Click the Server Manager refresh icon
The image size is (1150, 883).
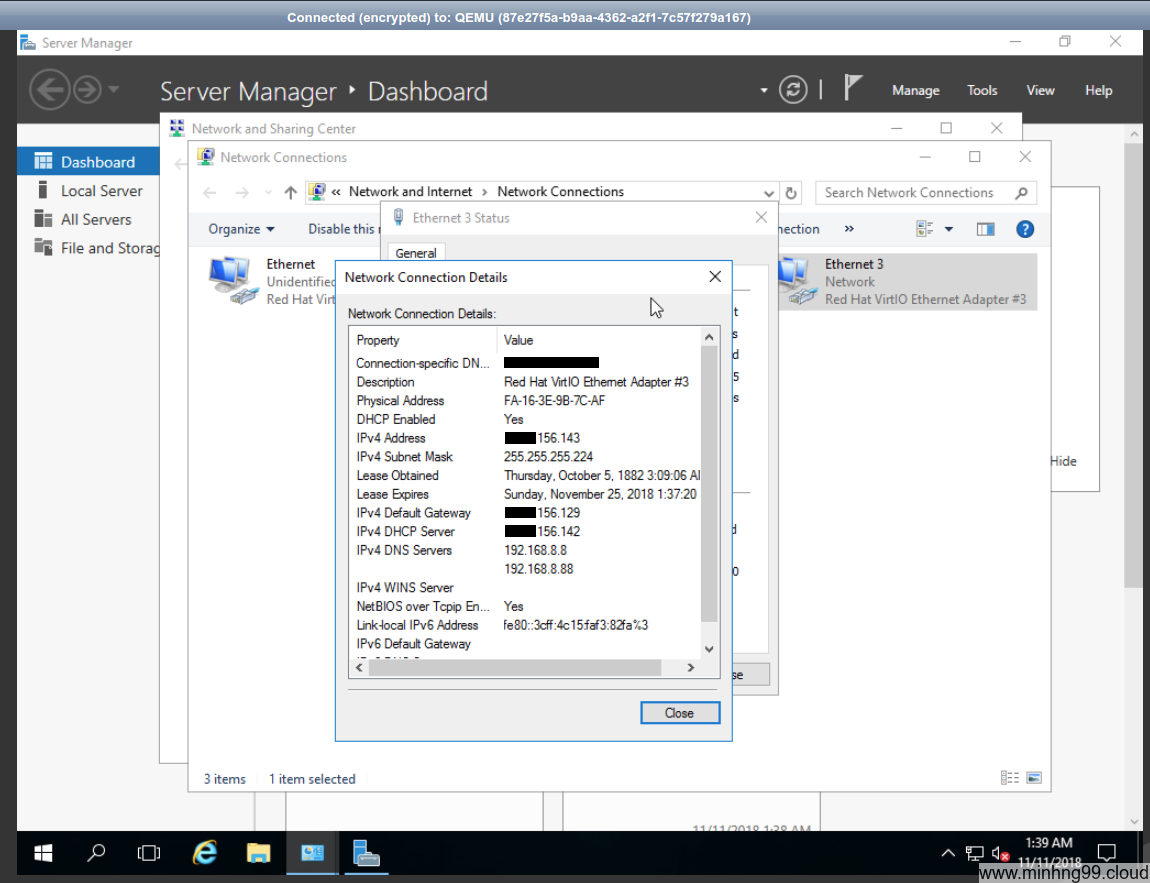(793, 90)
